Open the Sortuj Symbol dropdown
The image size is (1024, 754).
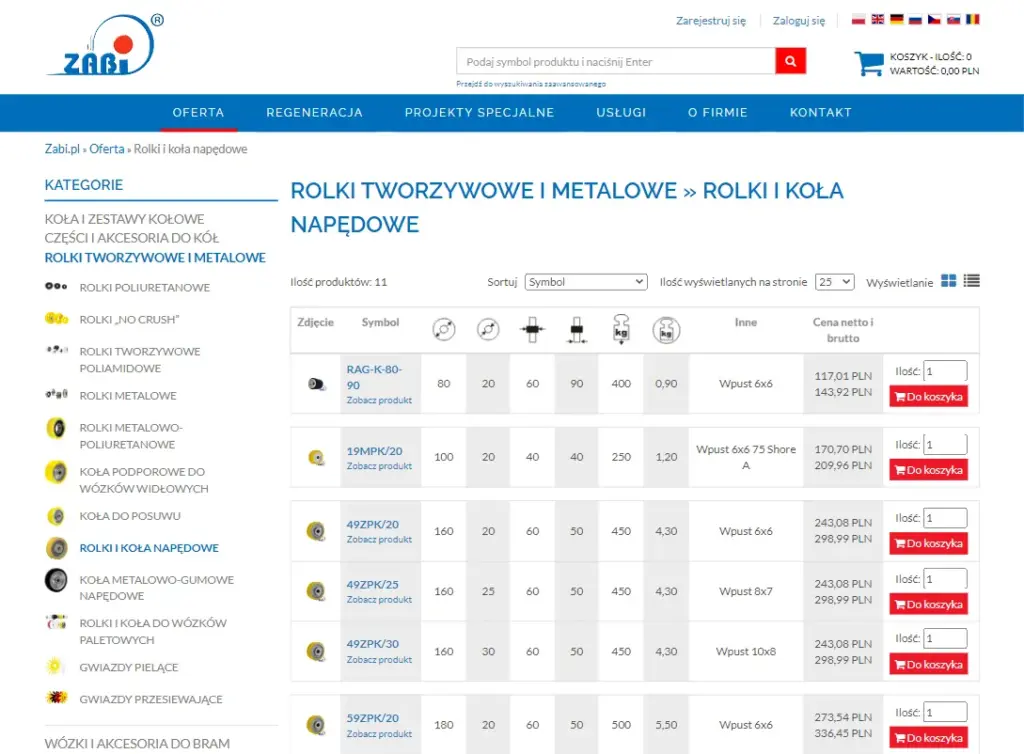[x=586, y=282]
